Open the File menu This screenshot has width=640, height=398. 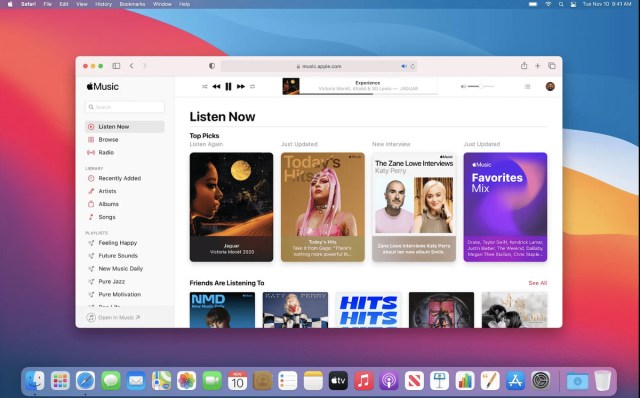click(x=47, y=4)
